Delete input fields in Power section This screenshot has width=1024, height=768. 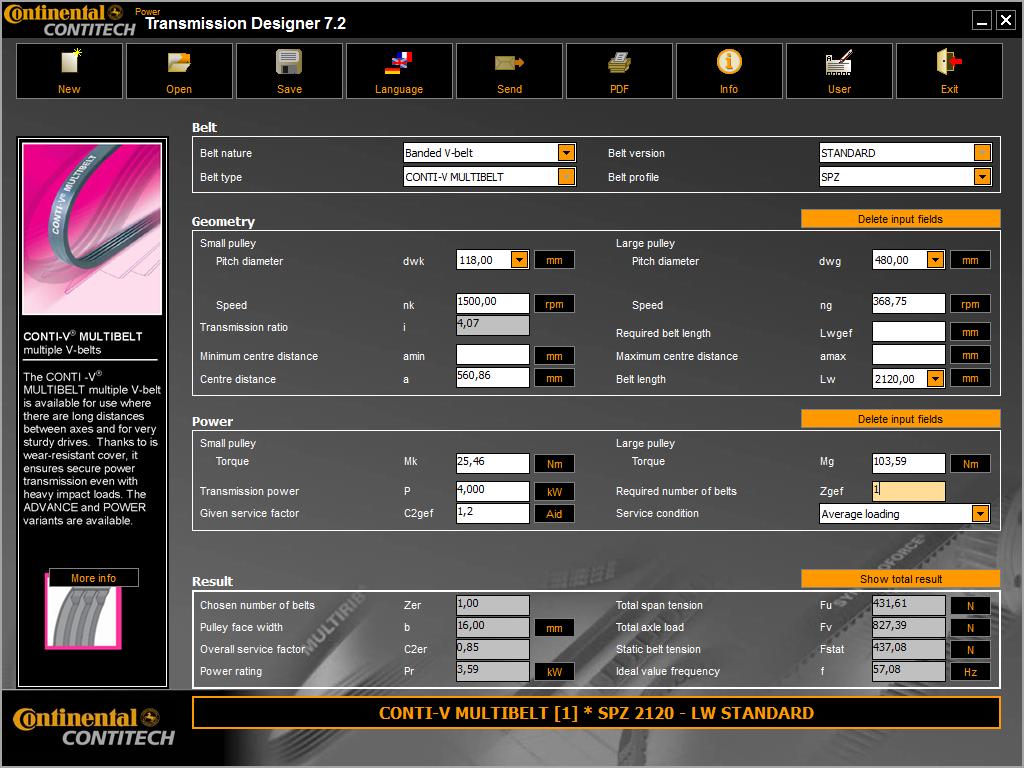tap(901, 419)
